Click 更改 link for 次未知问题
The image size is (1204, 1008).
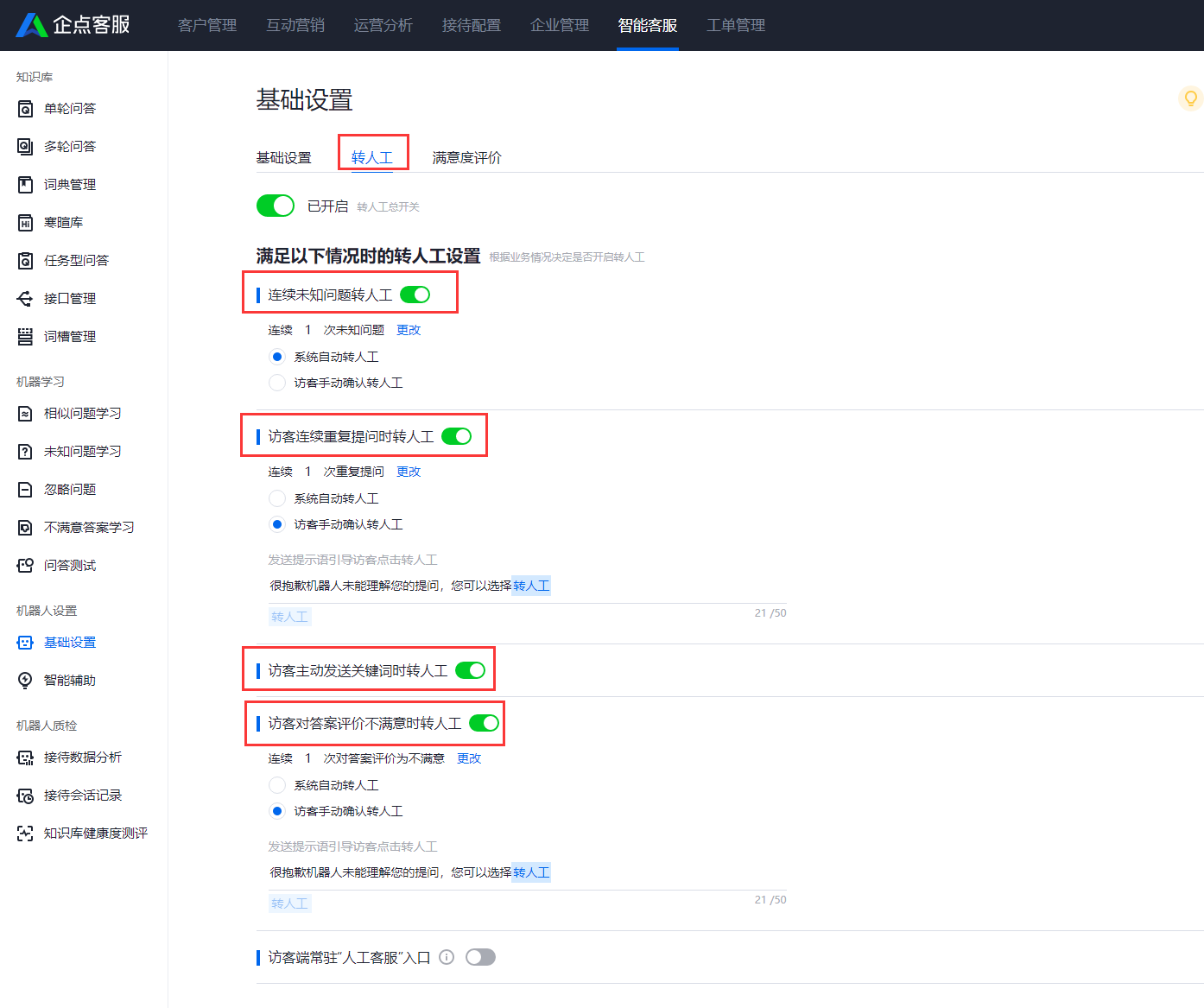coord(409,330)
